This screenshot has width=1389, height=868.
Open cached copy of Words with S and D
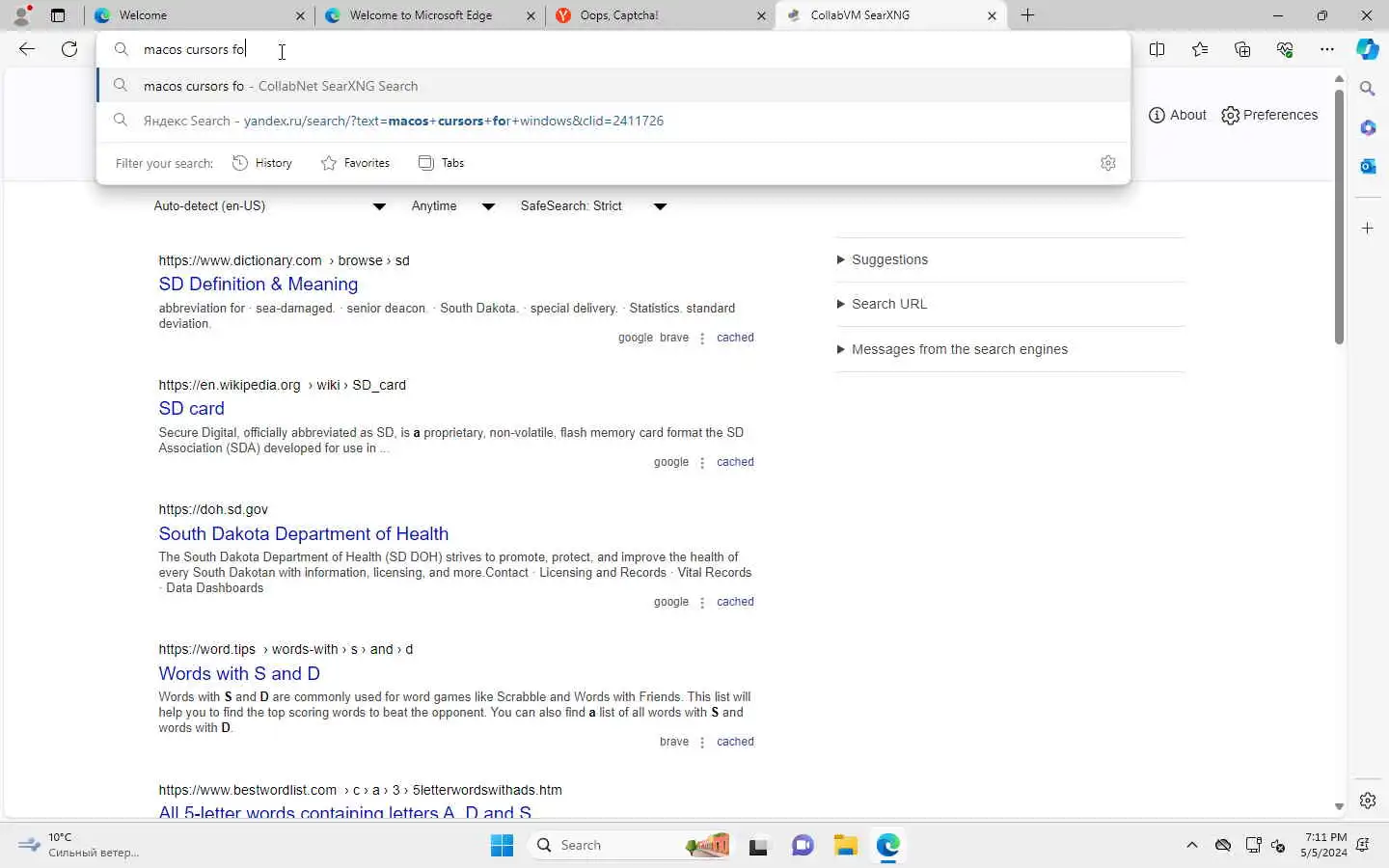(x=735, y=742)
